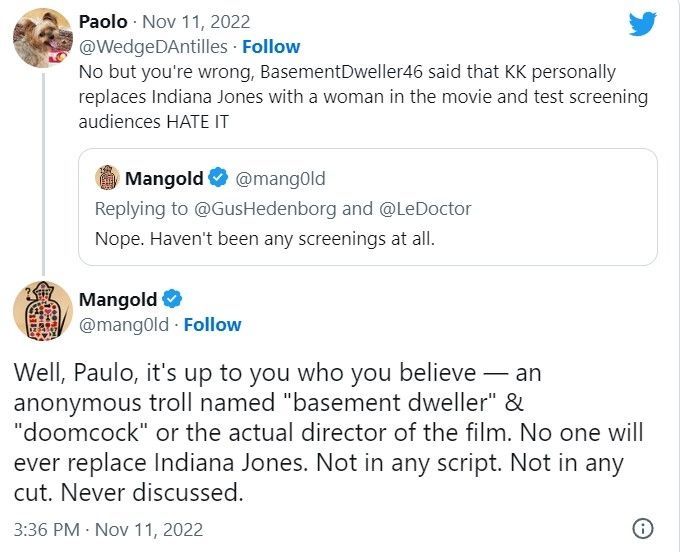Open the tweet info icon

coord(643,528)
